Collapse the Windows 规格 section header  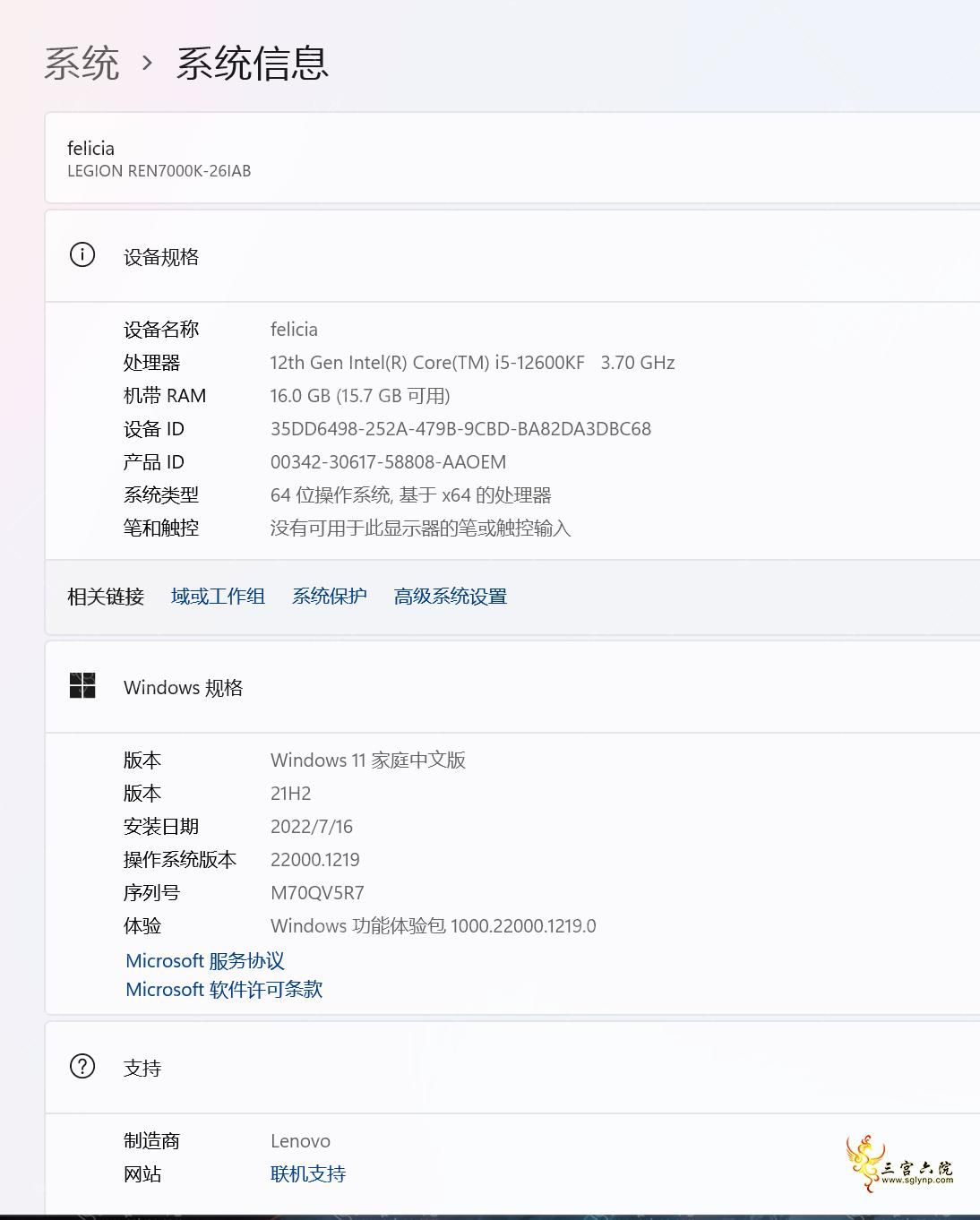(x=512, y=687)
